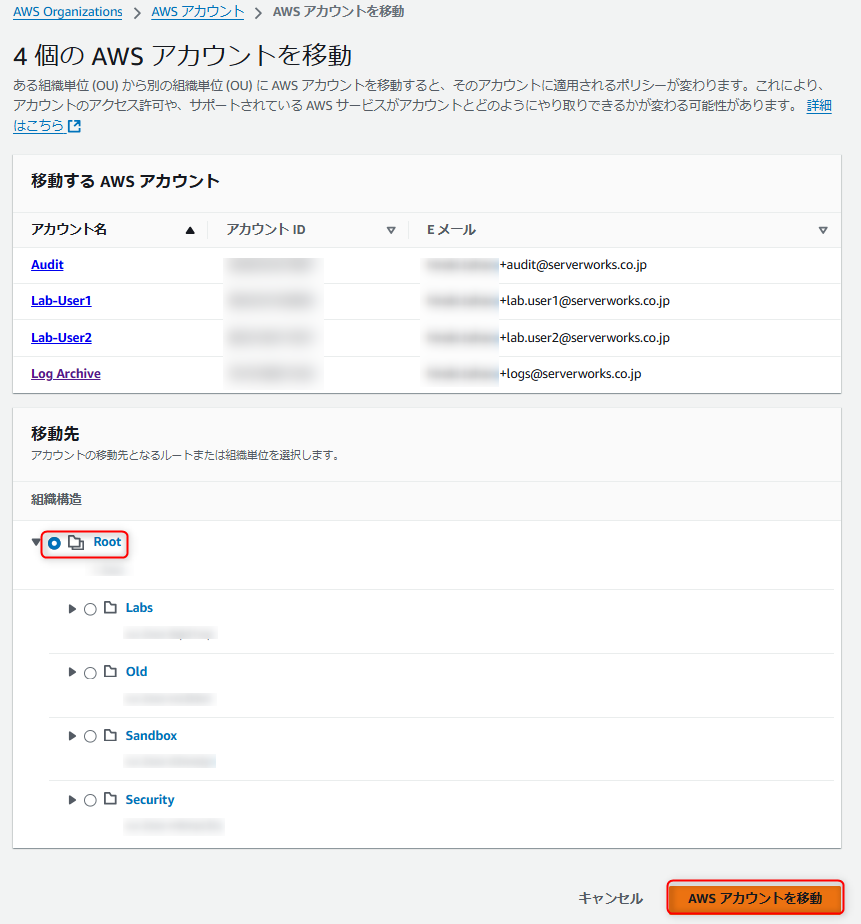Click the Security folder icon
Screen dimensions: 861x924
(110, 798)
